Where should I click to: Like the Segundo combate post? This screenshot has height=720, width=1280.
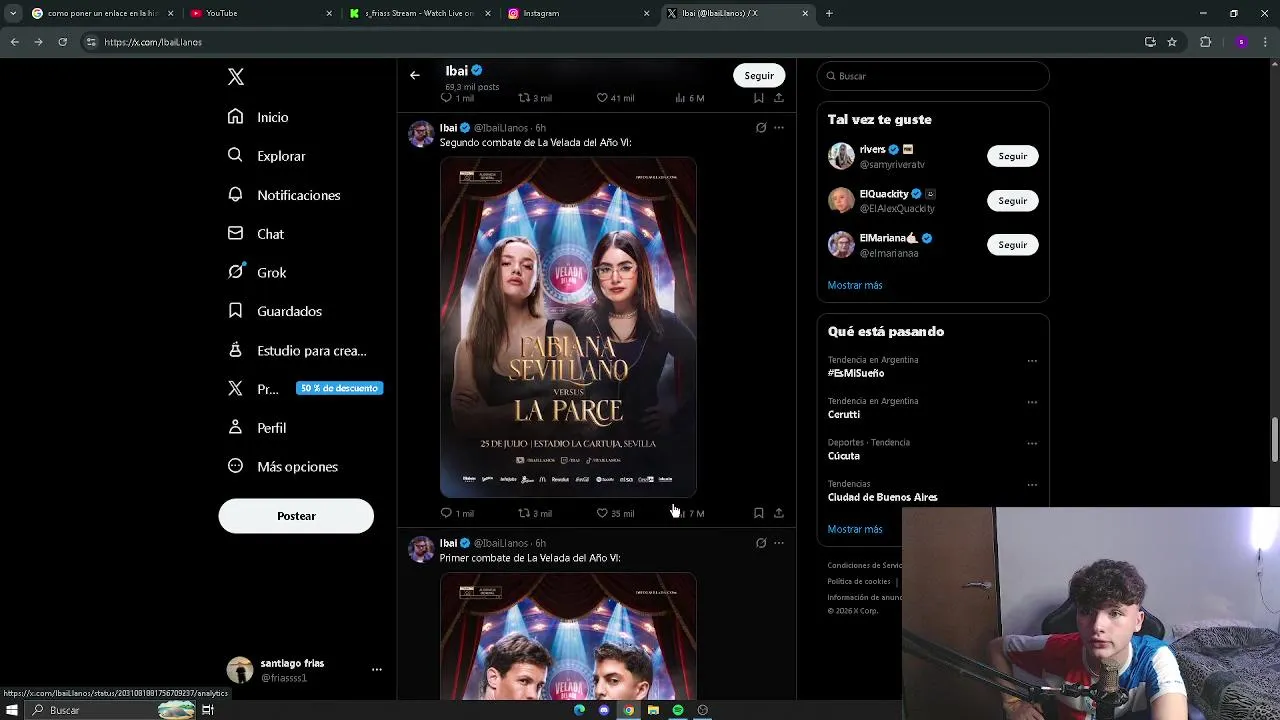[615, 513]
